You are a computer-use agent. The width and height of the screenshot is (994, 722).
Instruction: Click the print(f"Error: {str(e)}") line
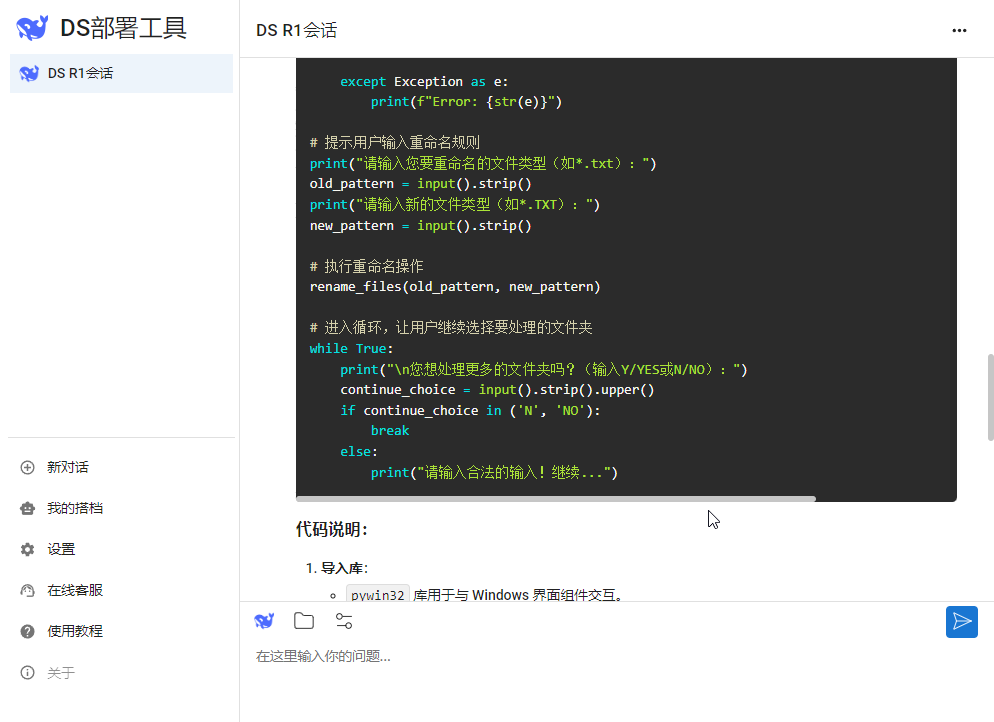tap(467, 101)
